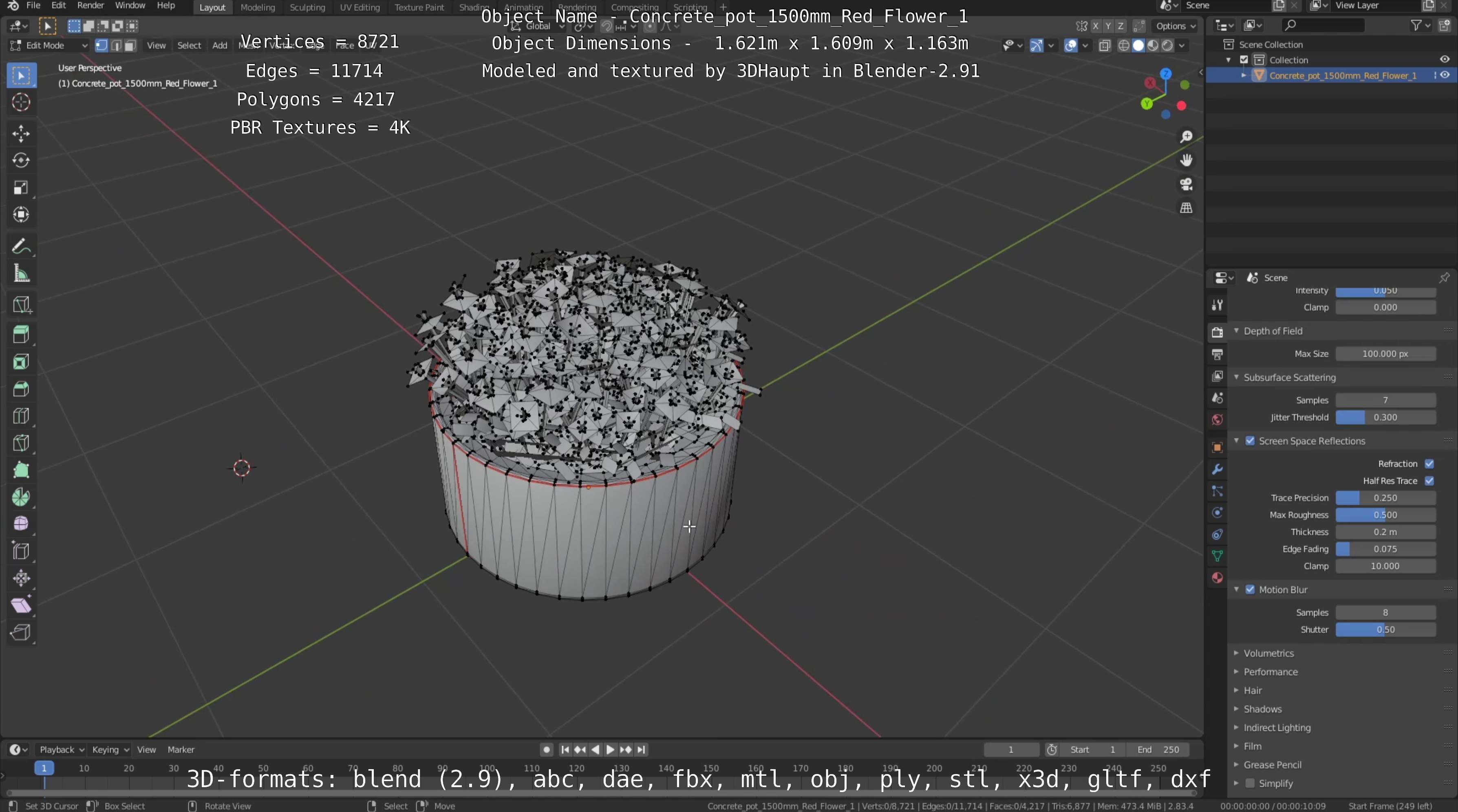The width and height of the screenshot is (1458, 812).
Task: Choose the Annotate pencil tool
Action: [21, 247]
